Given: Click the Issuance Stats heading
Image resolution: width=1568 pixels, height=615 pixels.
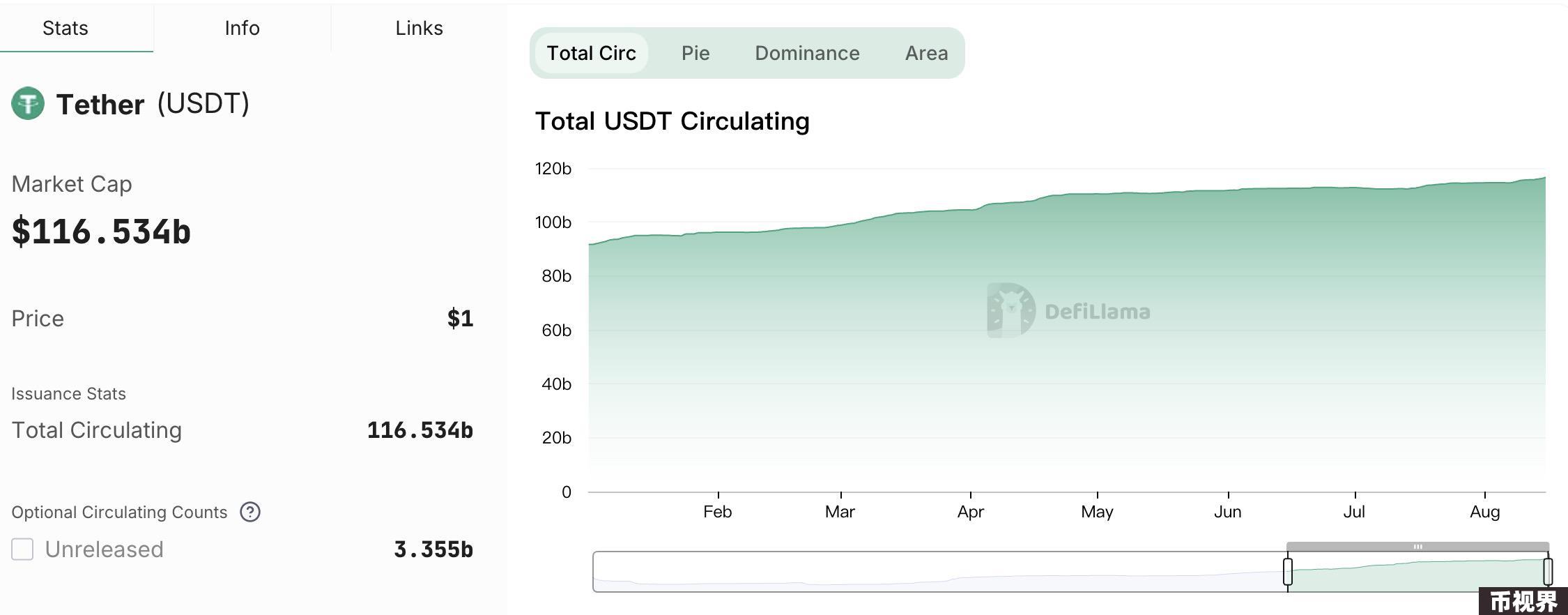Looking at the screenshot, I should [x=68, y=394].
